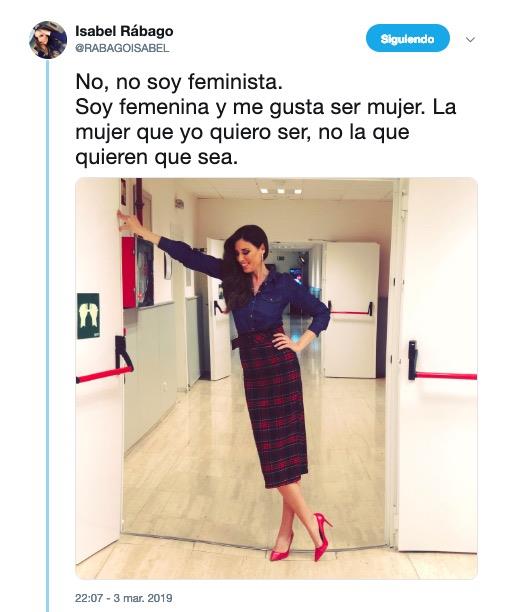Click the raised hand touching the wall
This screenshot has width=505, height=612.
pyautogui.click(x=126, y=219)
